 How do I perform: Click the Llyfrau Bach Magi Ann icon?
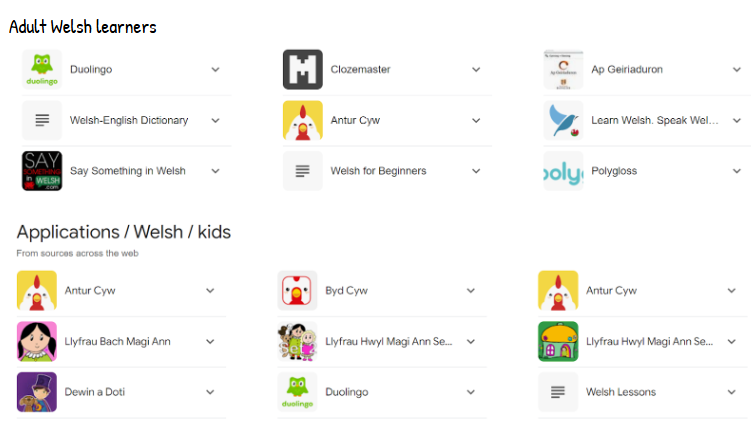click(x=37, y=341)
